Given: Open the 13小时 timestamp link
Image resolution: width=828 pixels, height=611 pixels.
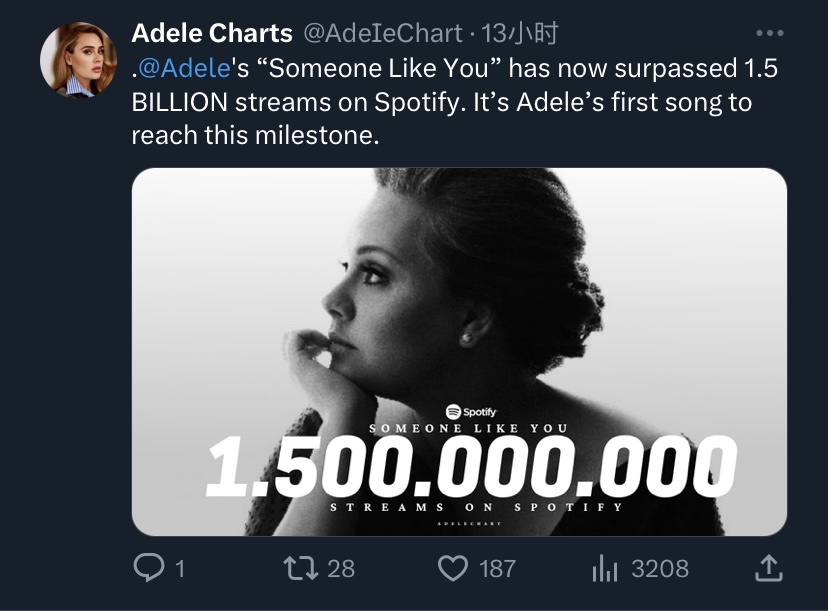Looking at the screenshot, I should (x=520, y=33).
